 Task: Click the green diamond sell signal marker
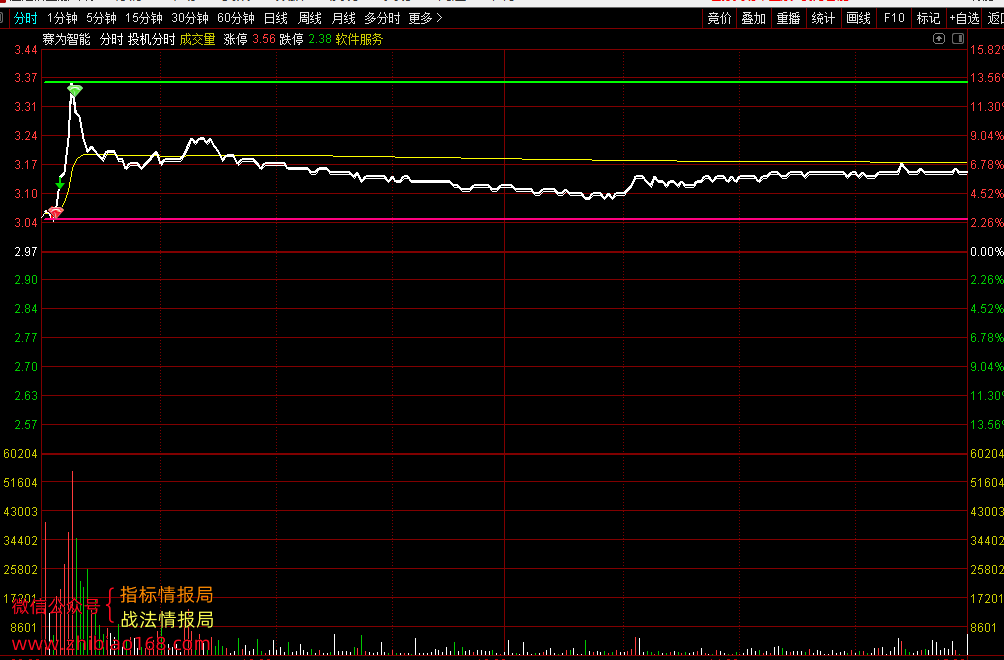75,91
